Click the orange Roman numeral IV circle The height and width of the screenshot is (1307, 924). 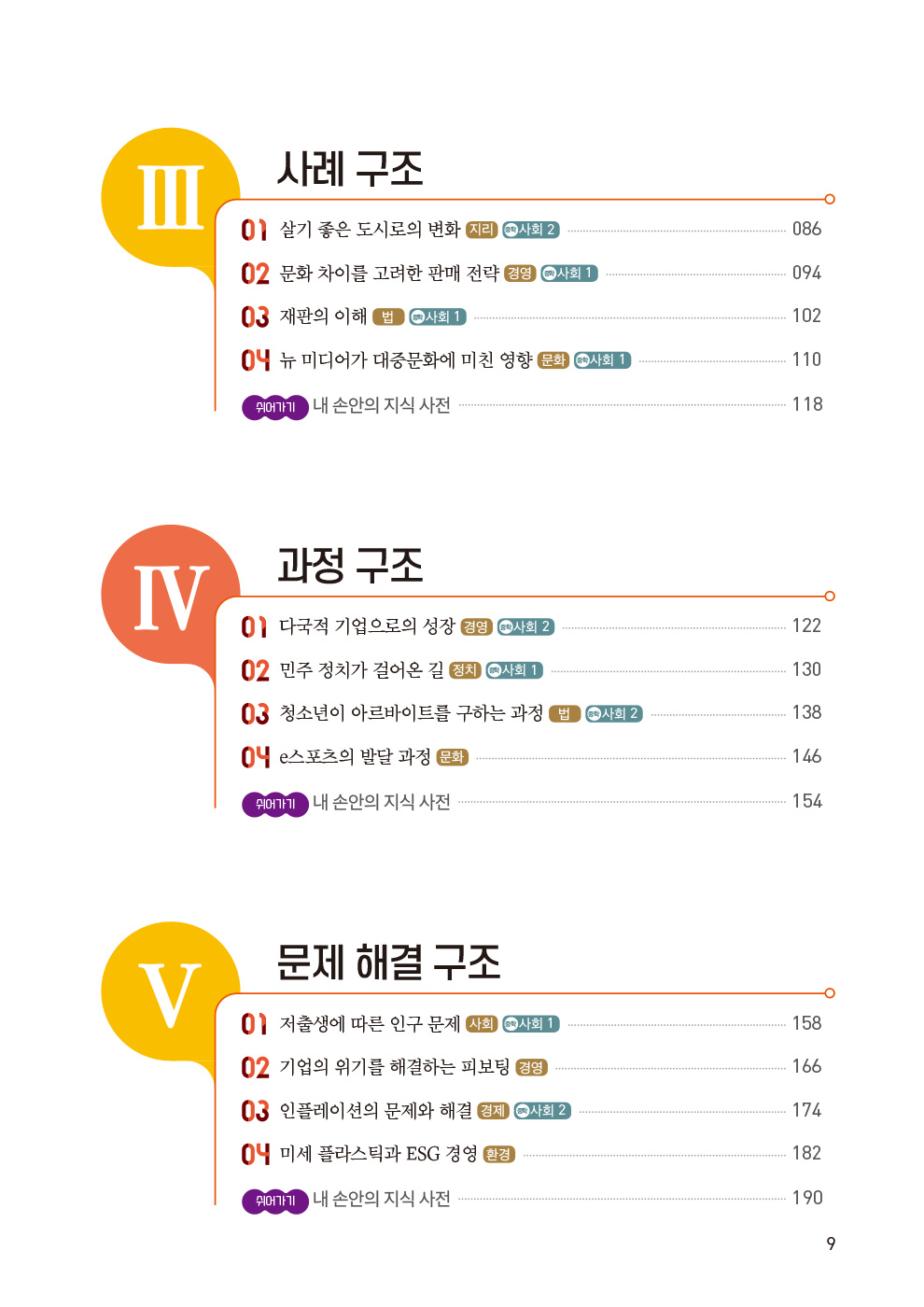click(170, 595)
